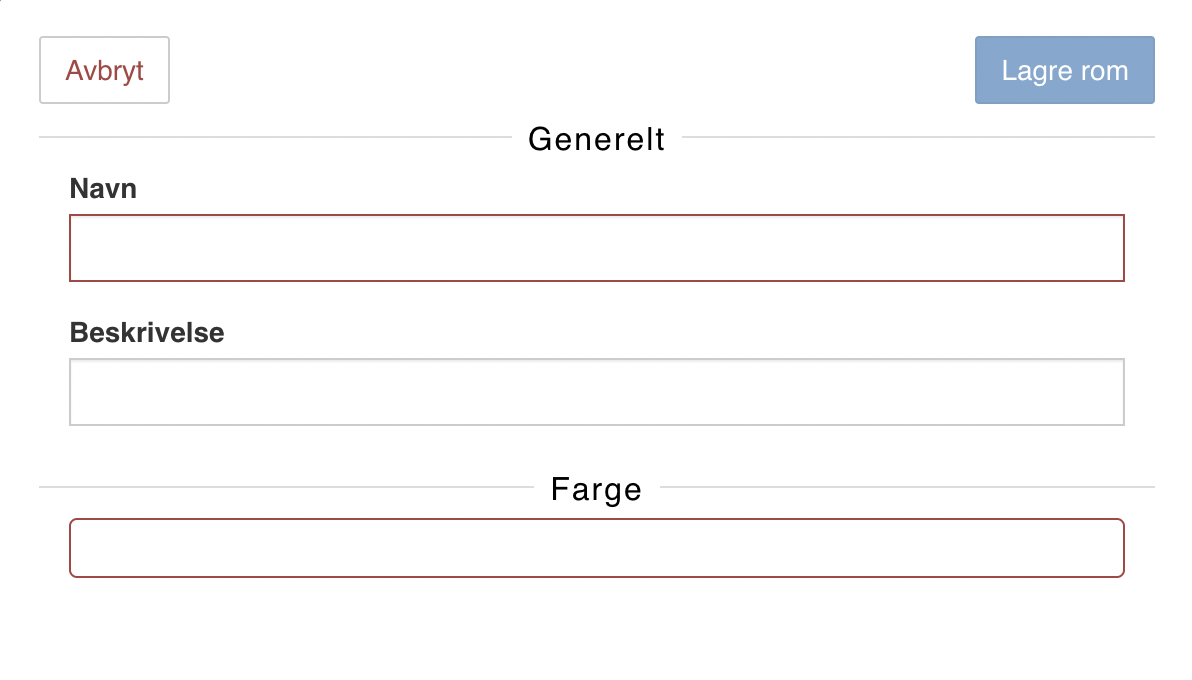The image size is (1192, 680).
Task: Place cursor in the description field
Action: point(597,392)
